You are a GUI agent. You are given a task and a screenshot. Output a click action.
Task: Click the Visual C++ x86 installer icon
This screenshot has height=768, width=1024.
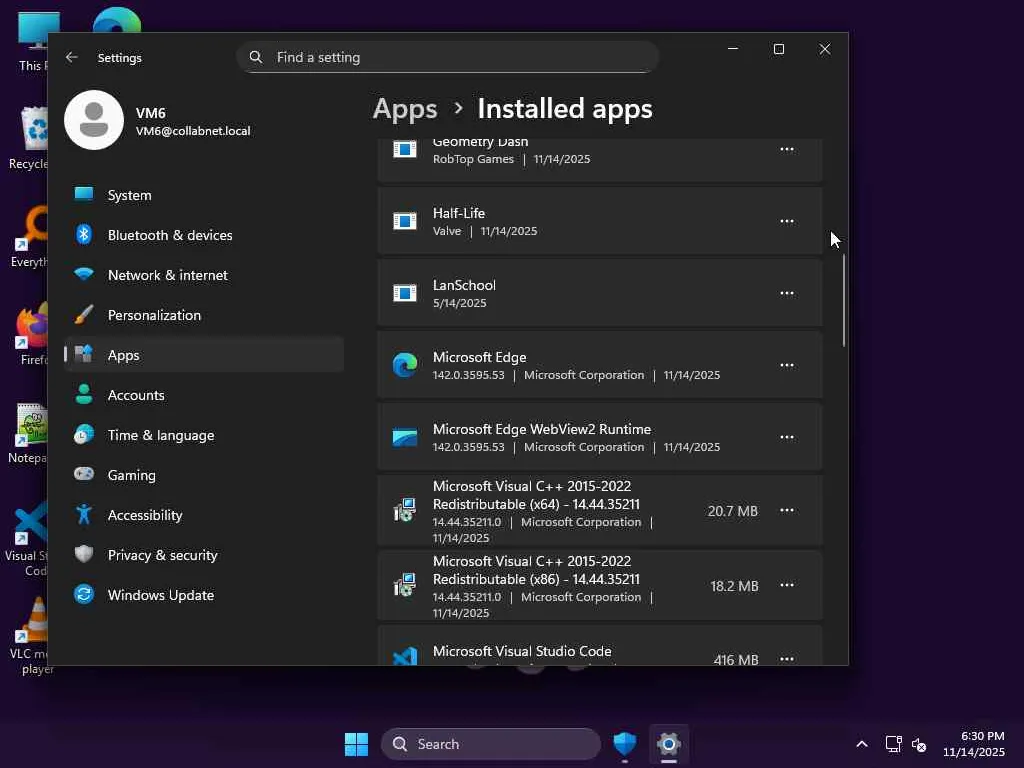tap(405, 585)
